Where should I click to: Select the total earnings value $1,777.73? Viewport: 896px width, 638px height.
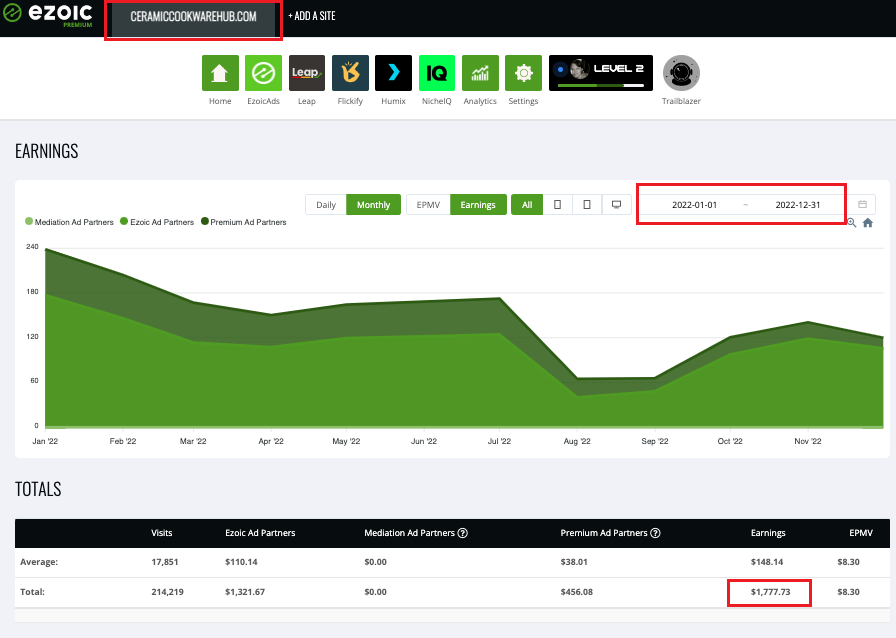(770, 592)
